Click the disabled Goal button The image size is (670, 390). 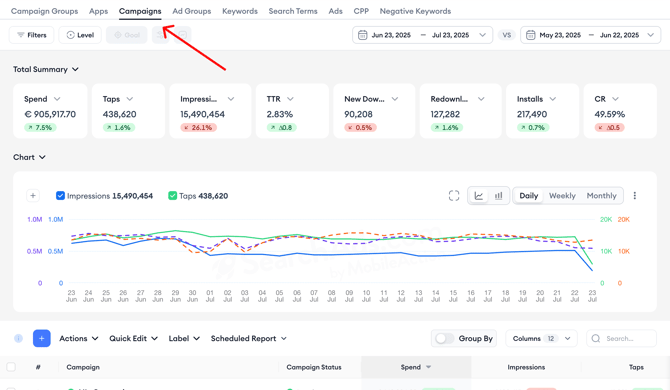coord(126,35)
